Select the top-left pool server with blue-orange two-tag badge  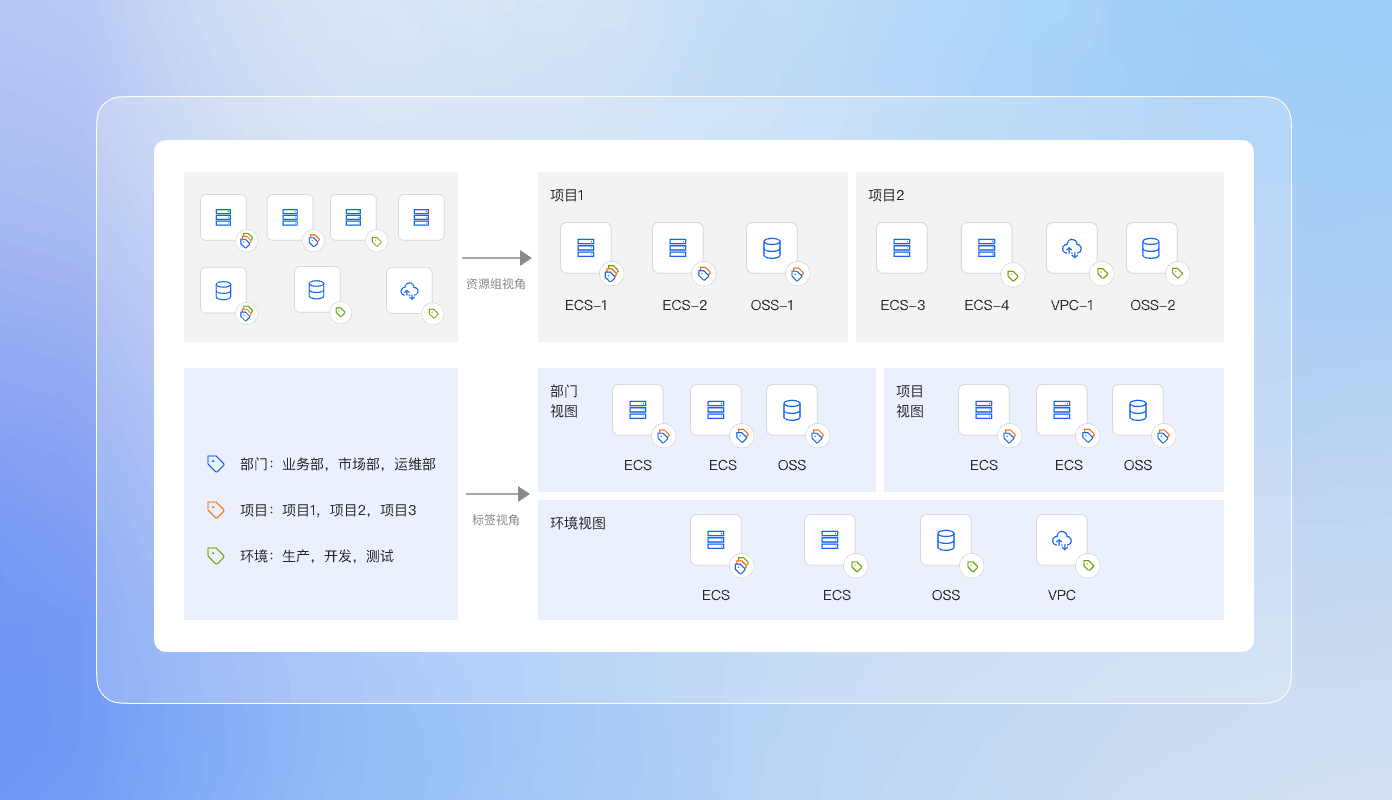(290, 217)
